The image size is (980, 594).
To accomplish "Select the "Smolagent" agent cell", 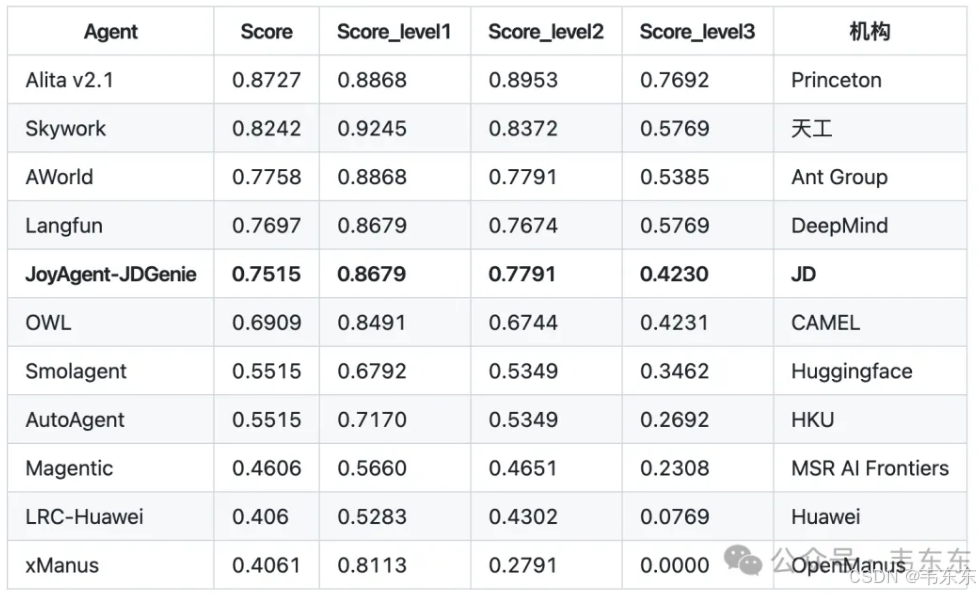I will pyautogui.click(x=76, y=371).
